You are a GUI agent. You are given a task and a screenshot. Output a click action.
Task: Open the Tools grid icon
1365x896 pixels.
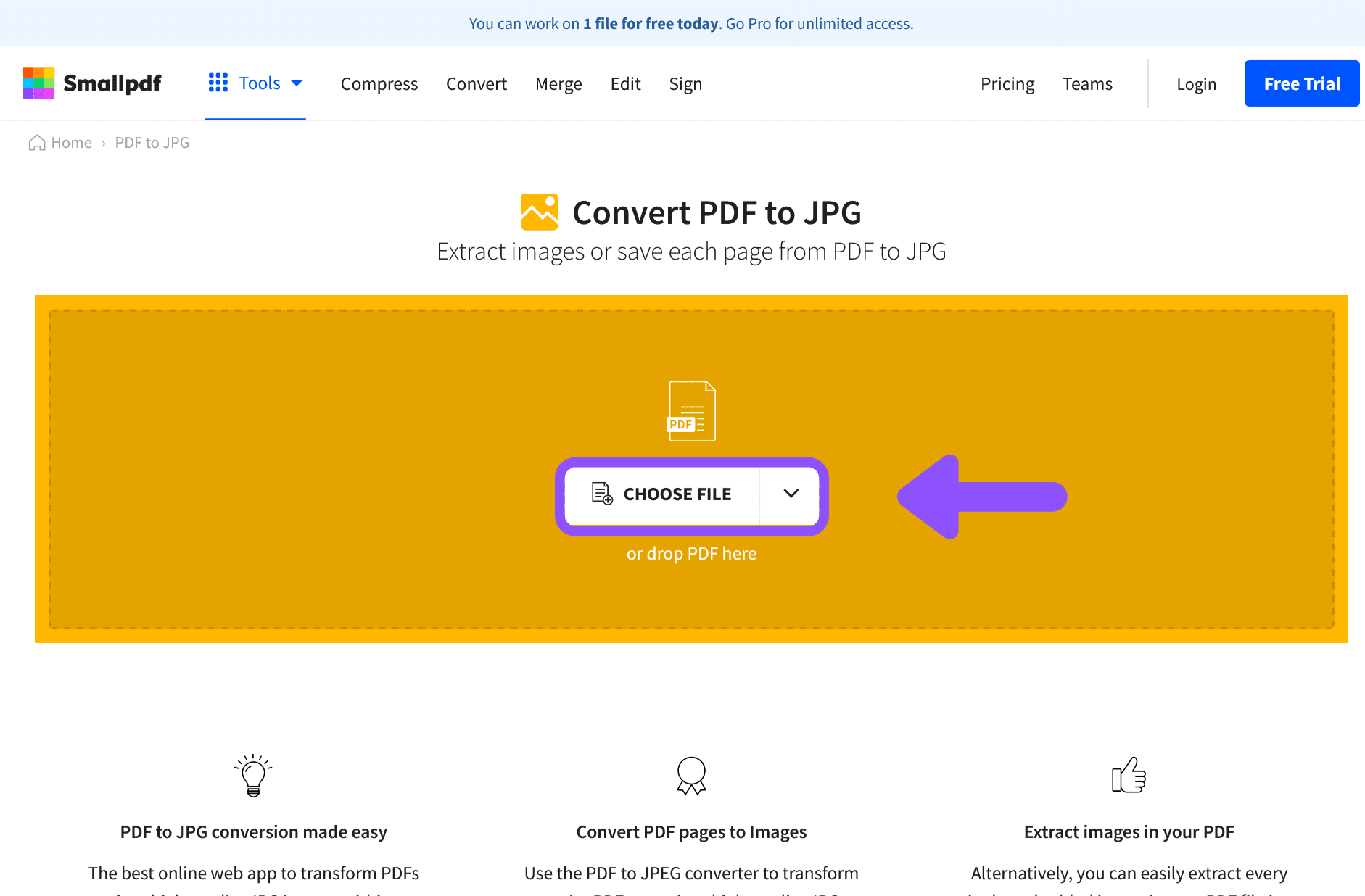[x=218, y=83]
